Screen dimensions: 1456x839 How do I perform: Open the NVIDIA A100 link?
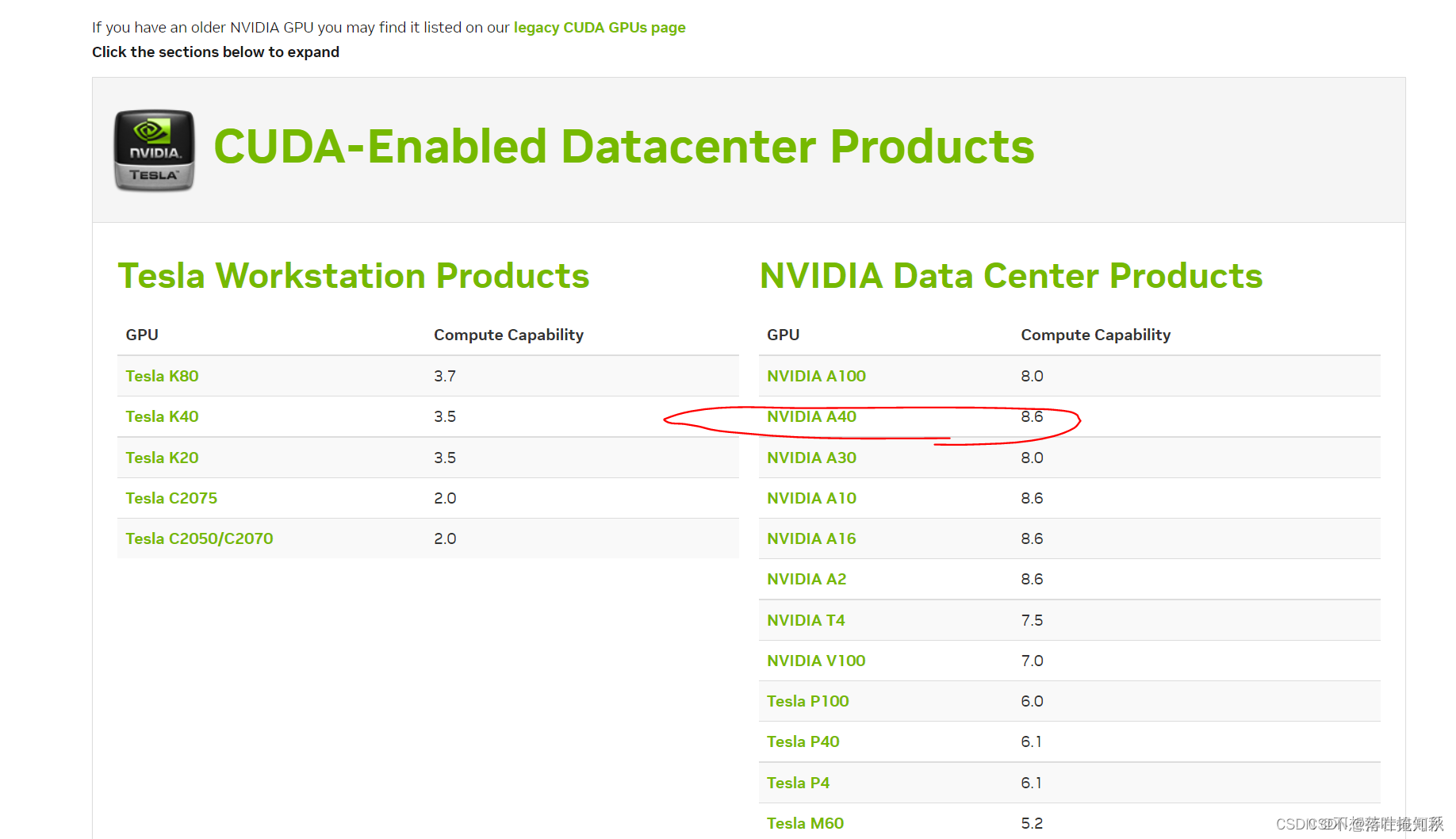[x=816, y=376]
